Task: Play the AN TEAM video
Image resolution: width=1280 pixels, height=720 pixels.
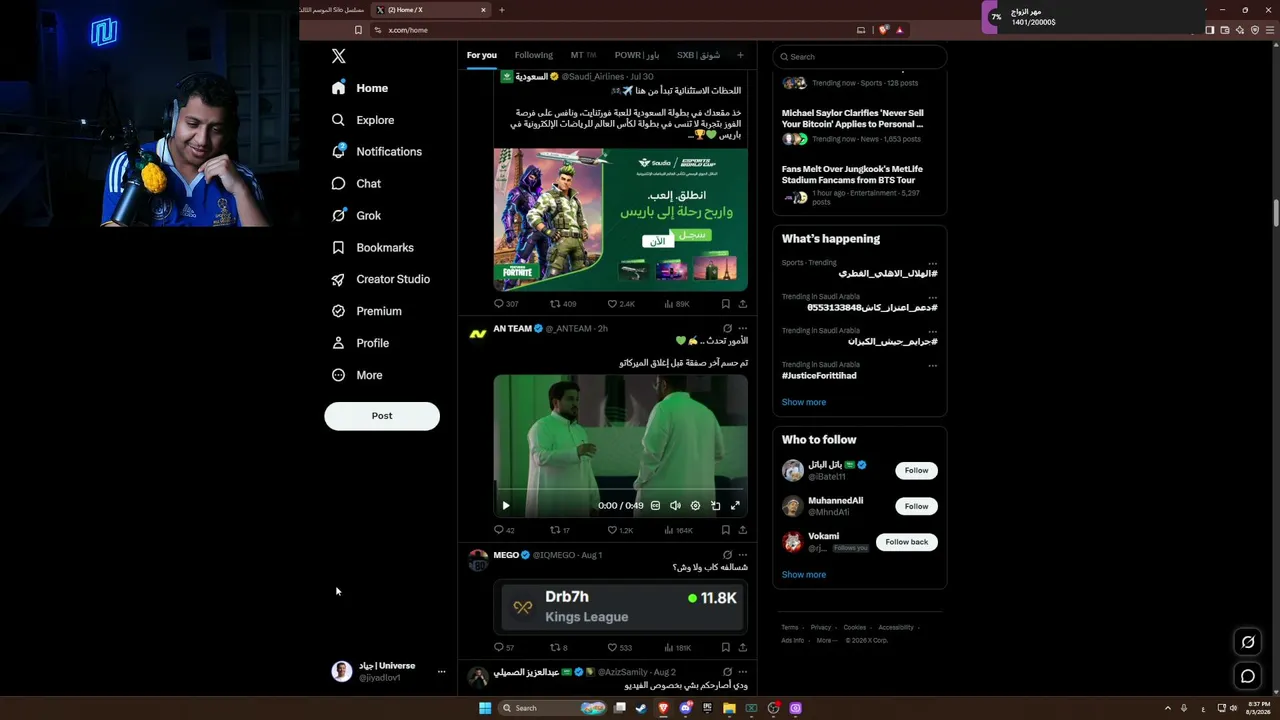Action: click(505, 506)
